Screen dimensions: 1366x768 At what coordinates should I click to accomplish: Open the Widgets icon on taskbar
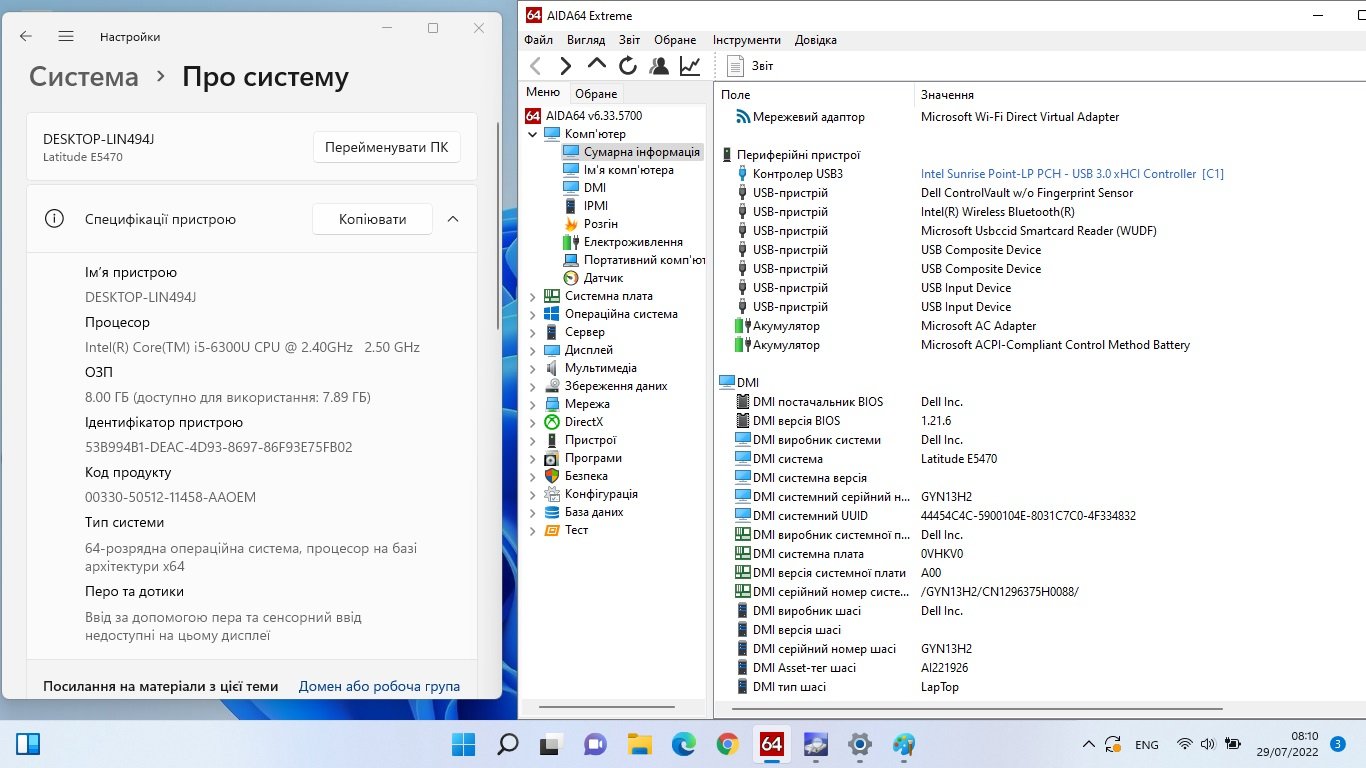point(28,744)
